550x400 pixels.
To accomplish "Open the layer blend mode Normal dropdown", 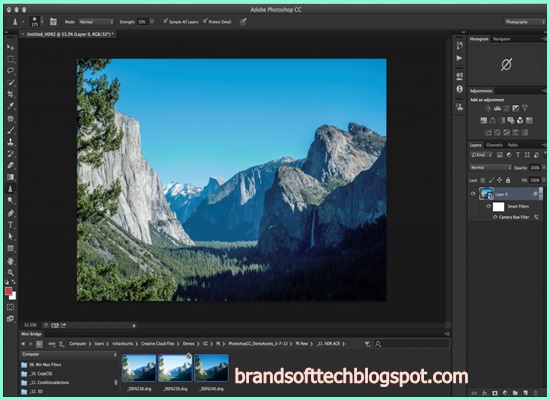I will 490,168.
